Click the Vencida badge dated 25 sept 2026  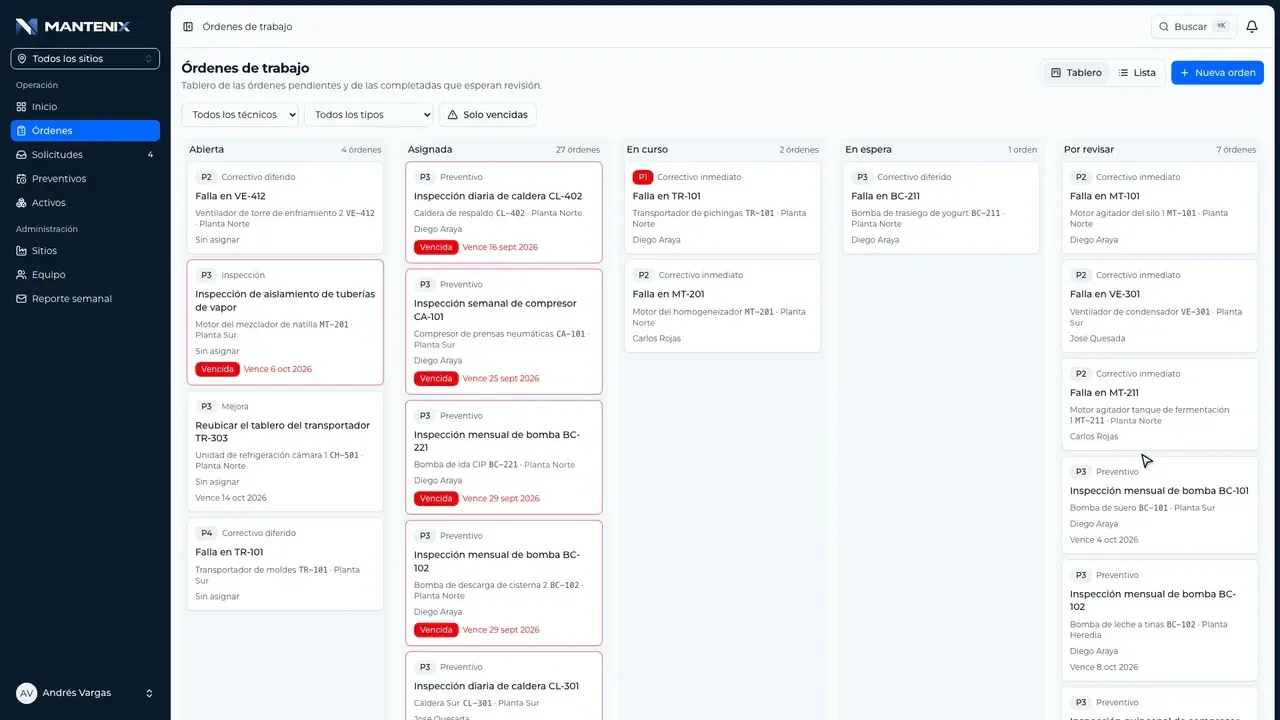(x=436, y=379)
